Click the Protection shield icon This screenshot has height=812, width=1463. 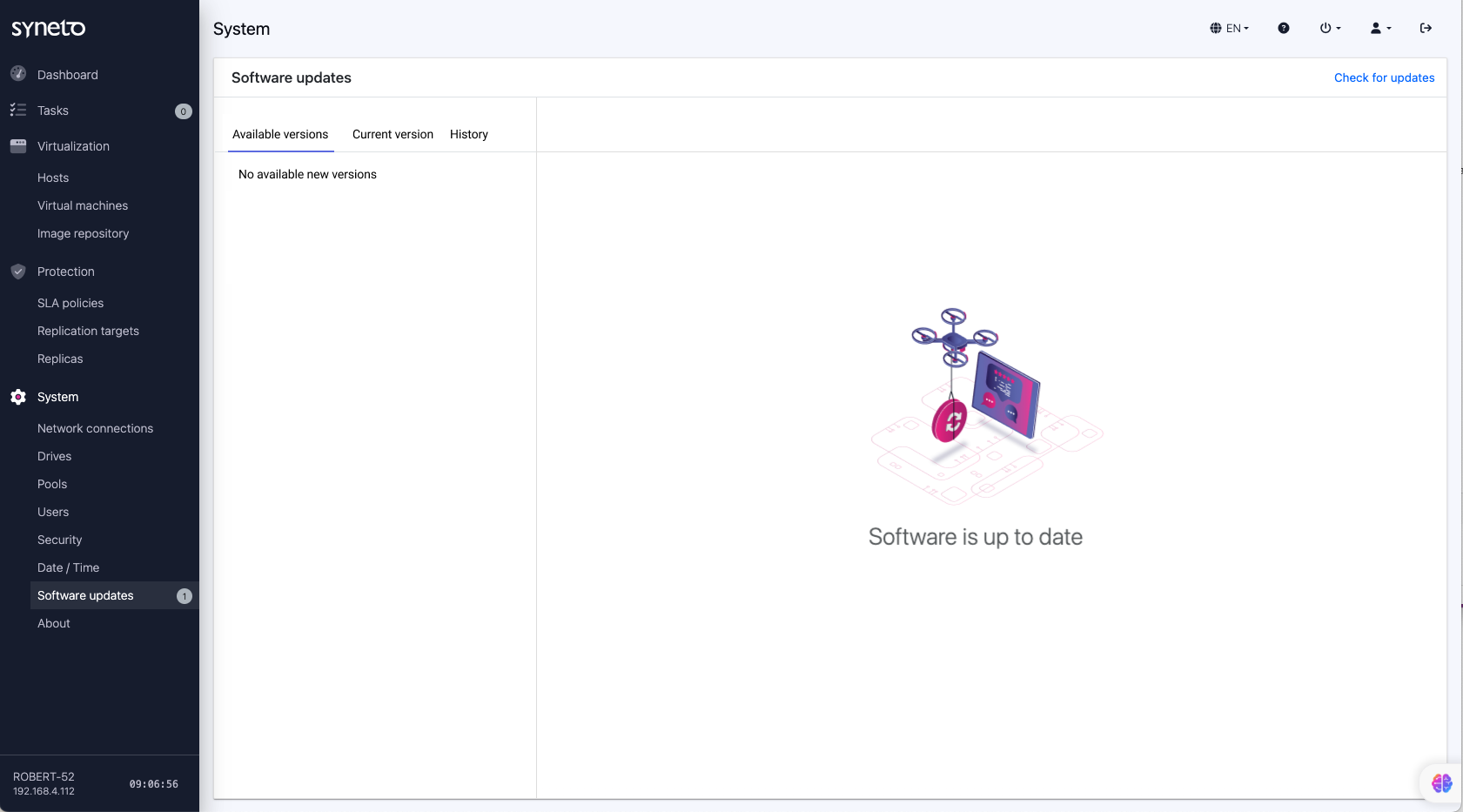tap(18, 272)
